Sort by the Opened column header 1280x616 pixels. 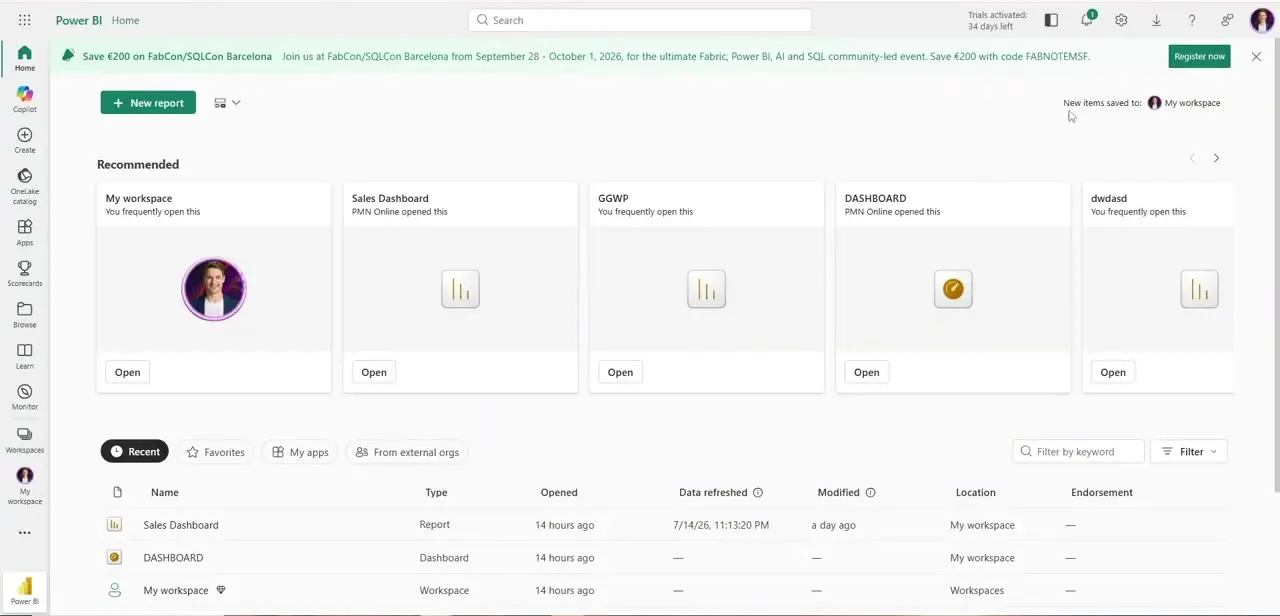[559, 492]
